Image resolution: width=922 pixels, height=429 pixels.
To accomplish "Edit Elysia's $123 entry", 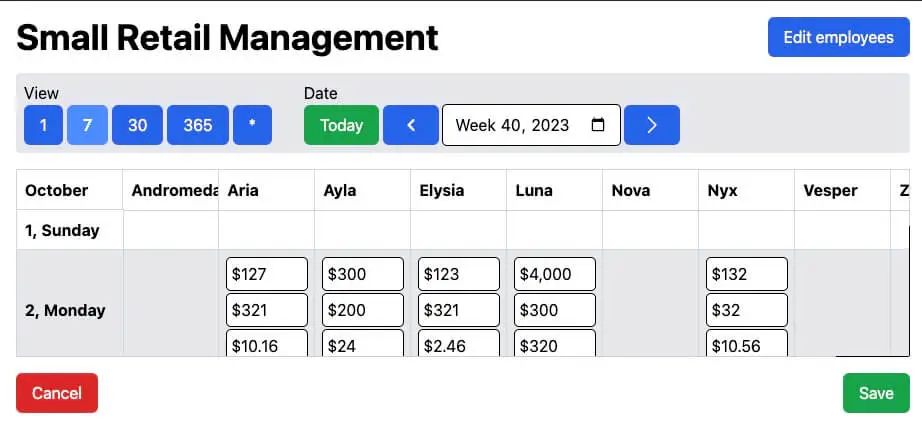I will point(459,274).
